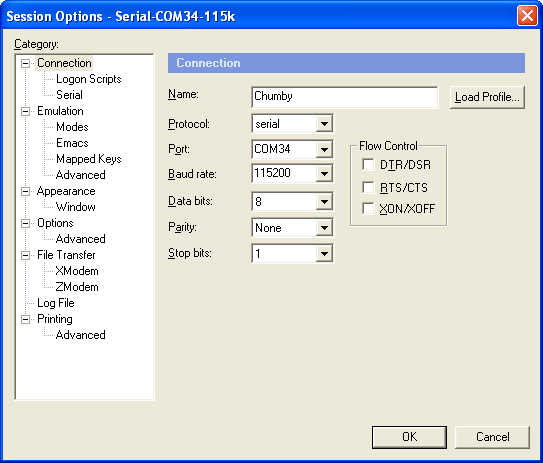Select Serial in the category tree
The width and height of the screenshot is (543, 463).
click(x=69, y=95)
